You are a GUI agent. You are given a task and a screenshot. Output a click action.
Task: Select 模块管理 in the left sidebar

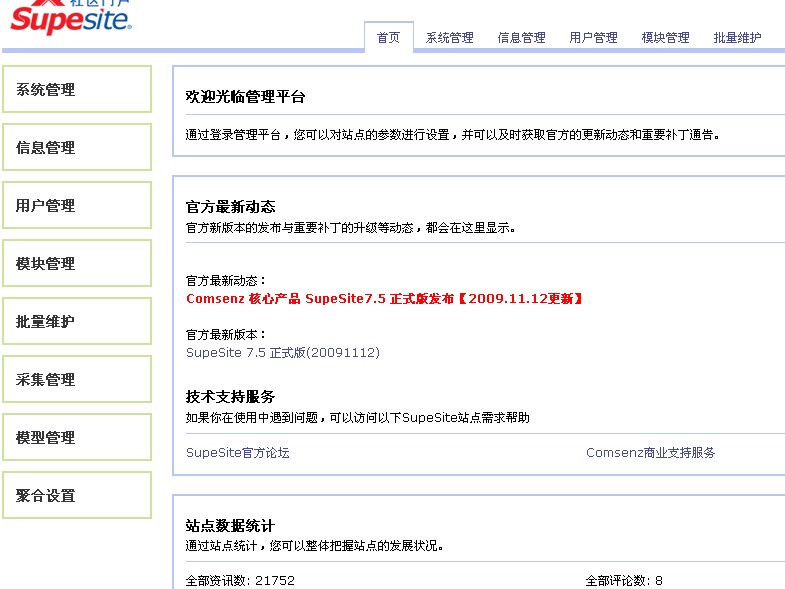point(77,263)
